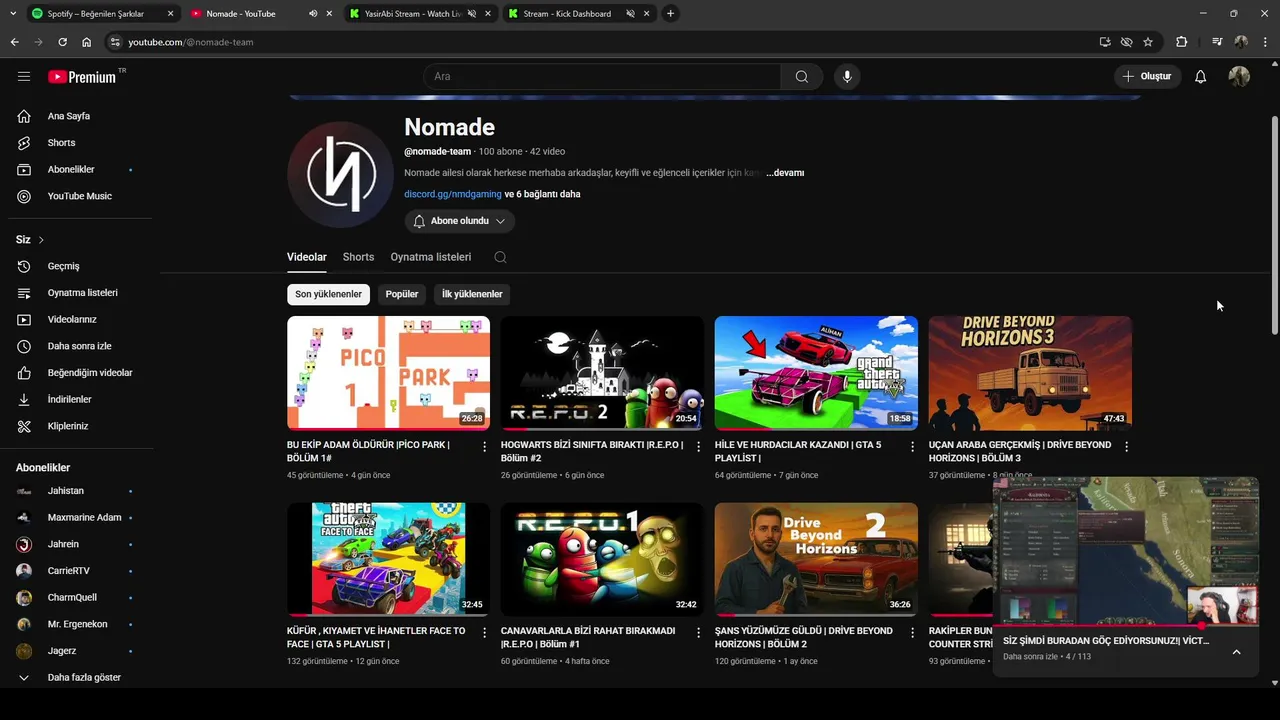The height and width of the screenshot is (720, 1280).
Task: Switch to the Videolar channel tab
Action: tap(307, 257)
